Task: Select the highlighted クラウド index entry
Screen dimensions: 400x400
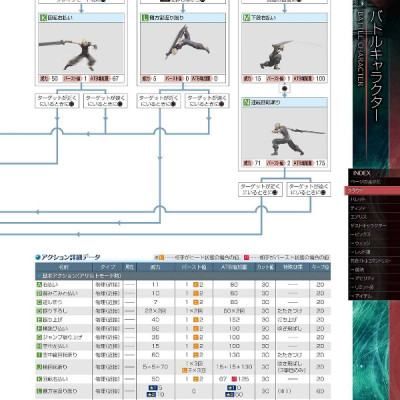Action: 372,191
